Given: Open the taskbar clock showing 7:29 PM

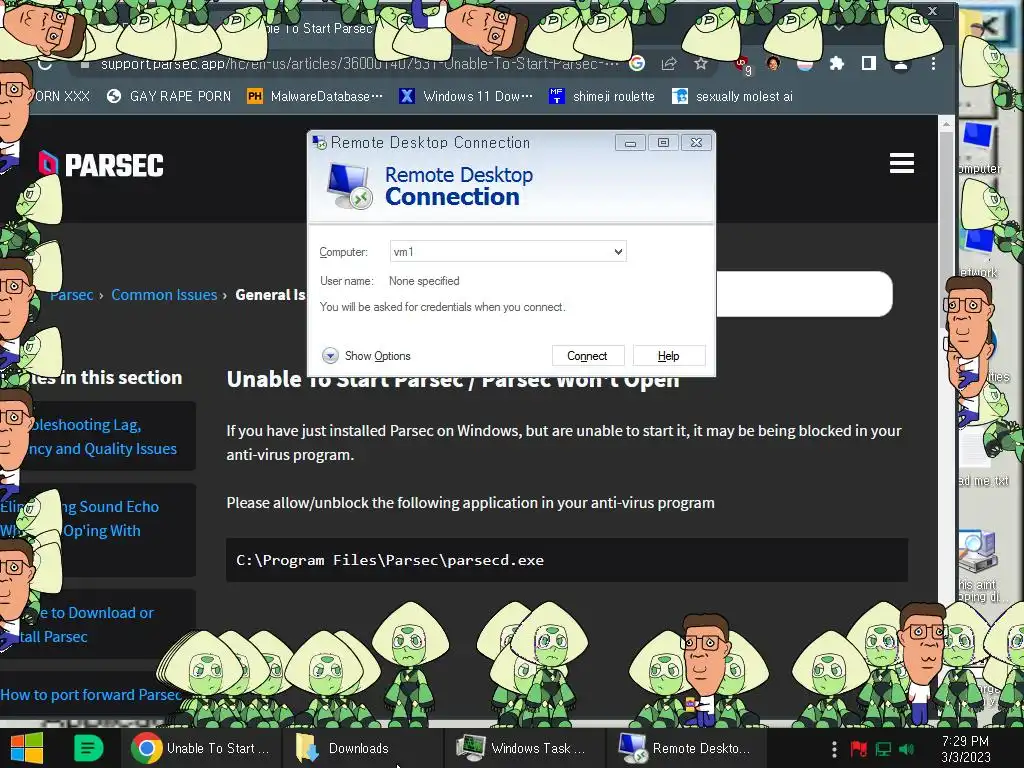Looking at the screenshot, I should 966,749.
